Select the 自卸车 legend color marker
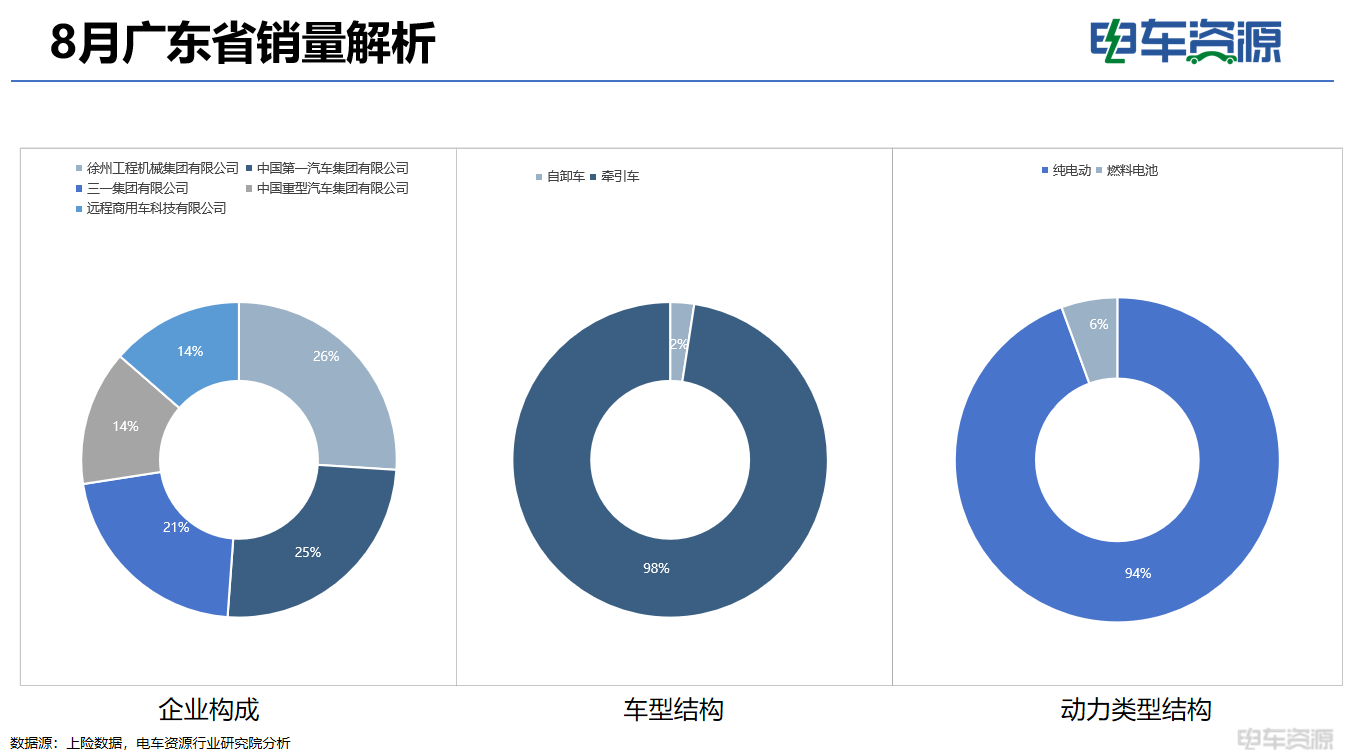This screenshot has height=754, width=1345. pos(540,177)
